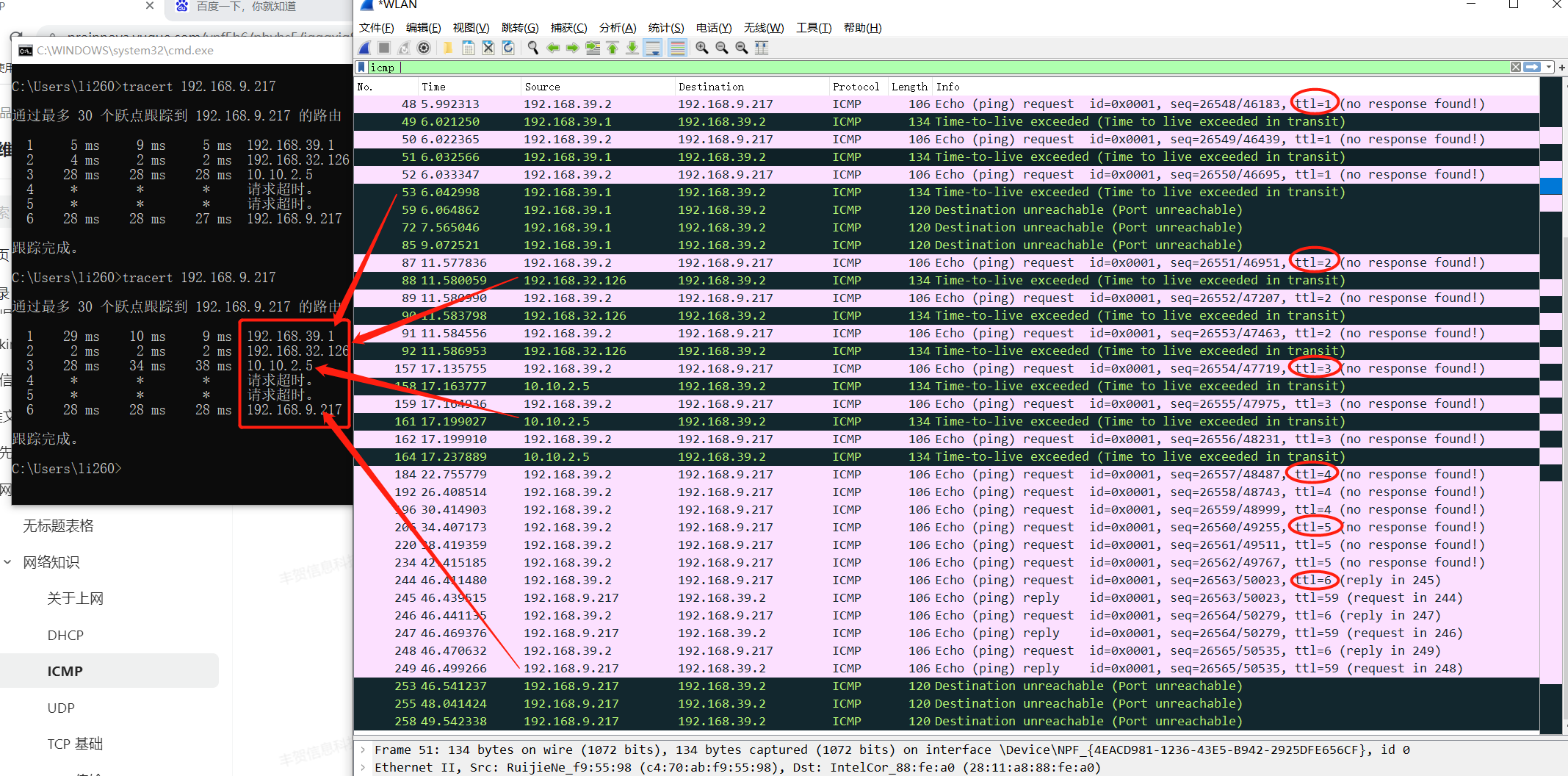Close this capture file

click(488, 48)
